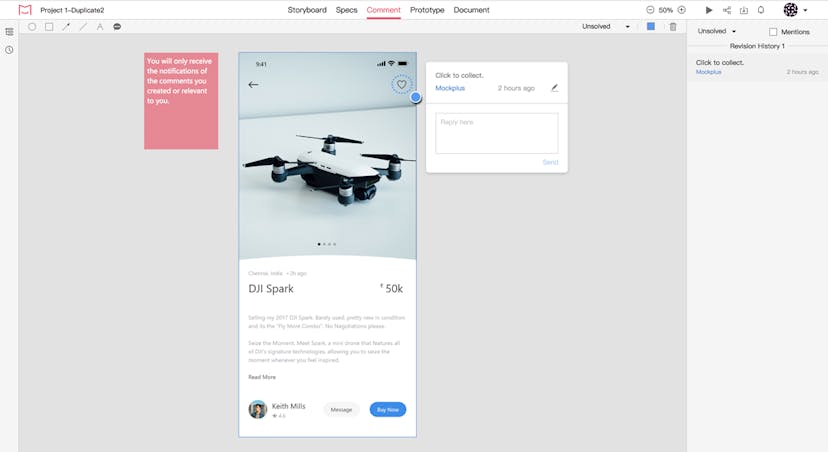Select the text annotation tool
Image resolution: width=828 pixels, height=452 pixels.
pyautogui.click(x=100, y=26)
